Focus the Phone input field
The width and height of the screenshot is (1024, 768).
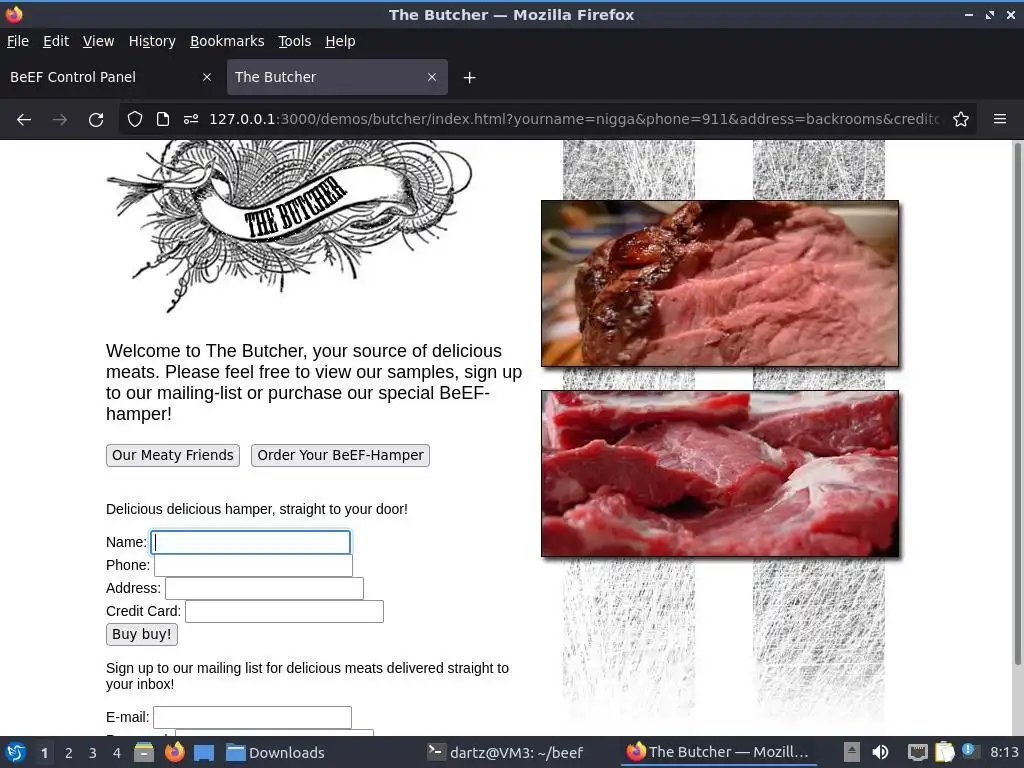coord(253,565)
